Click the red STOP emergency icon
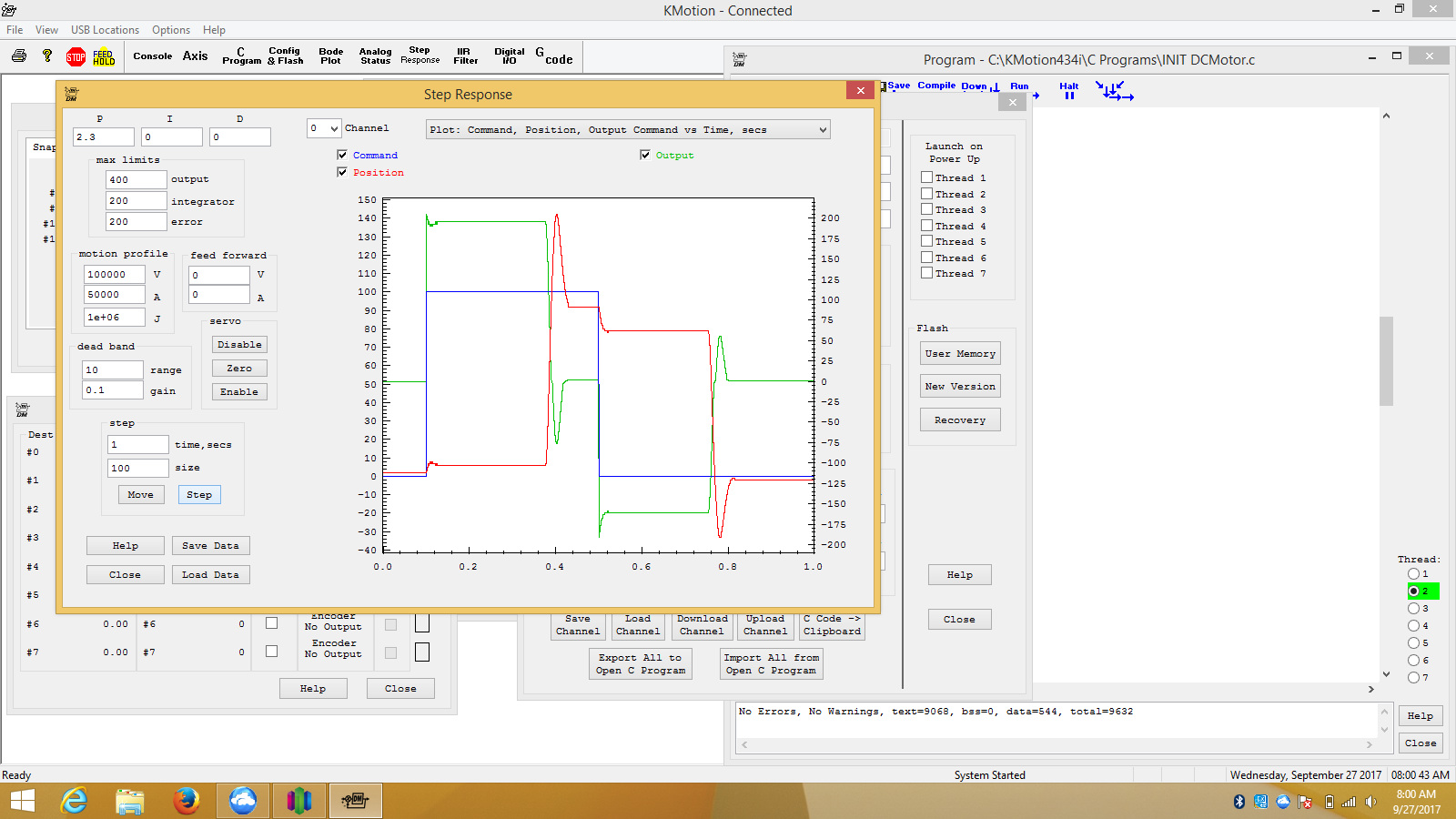The width and height of the screenshot is (1456, 819). pyautogui.click(x=76, y=56)
